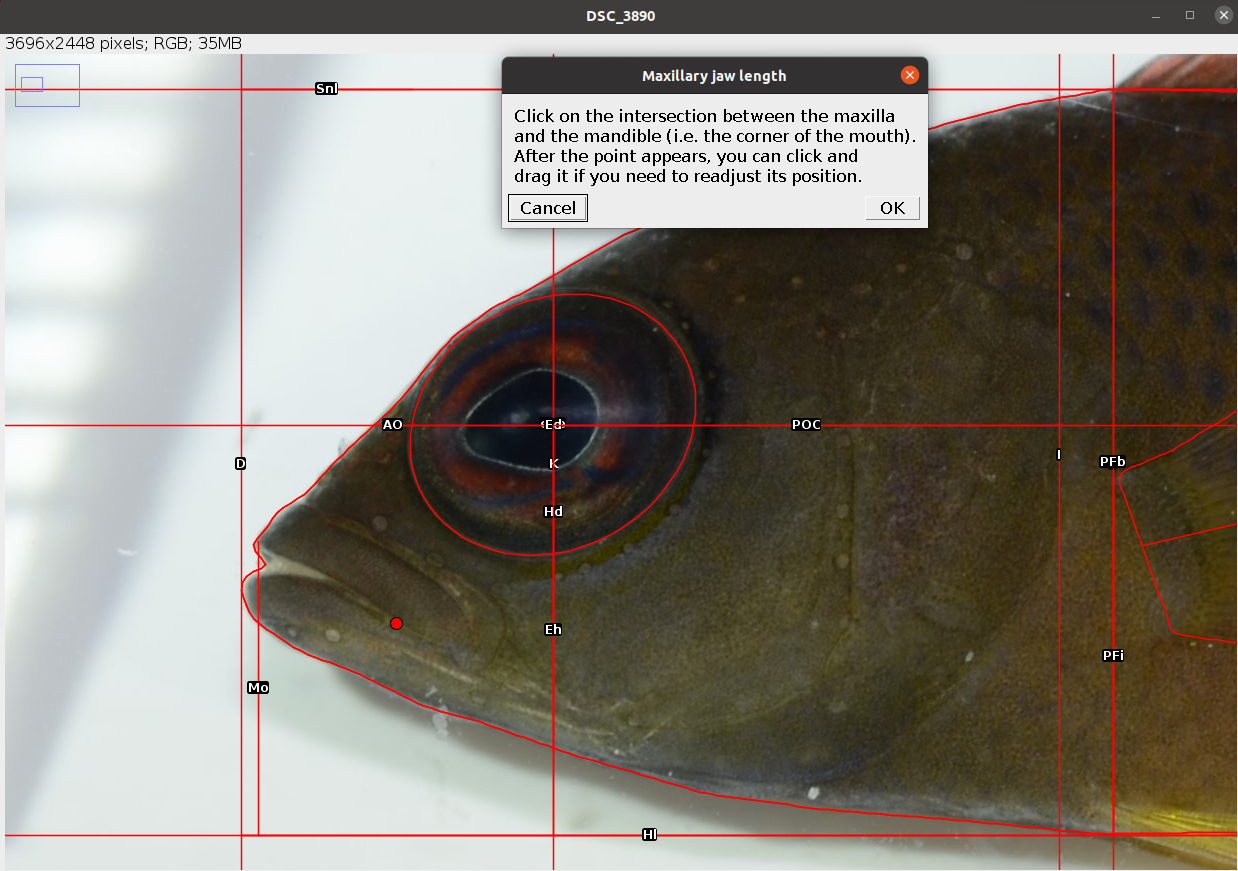Image resolution: width=1238 pixels, height=871 pixels.
Task: Select the red point marker on the jaw
Action: click(x=396, y=623)
